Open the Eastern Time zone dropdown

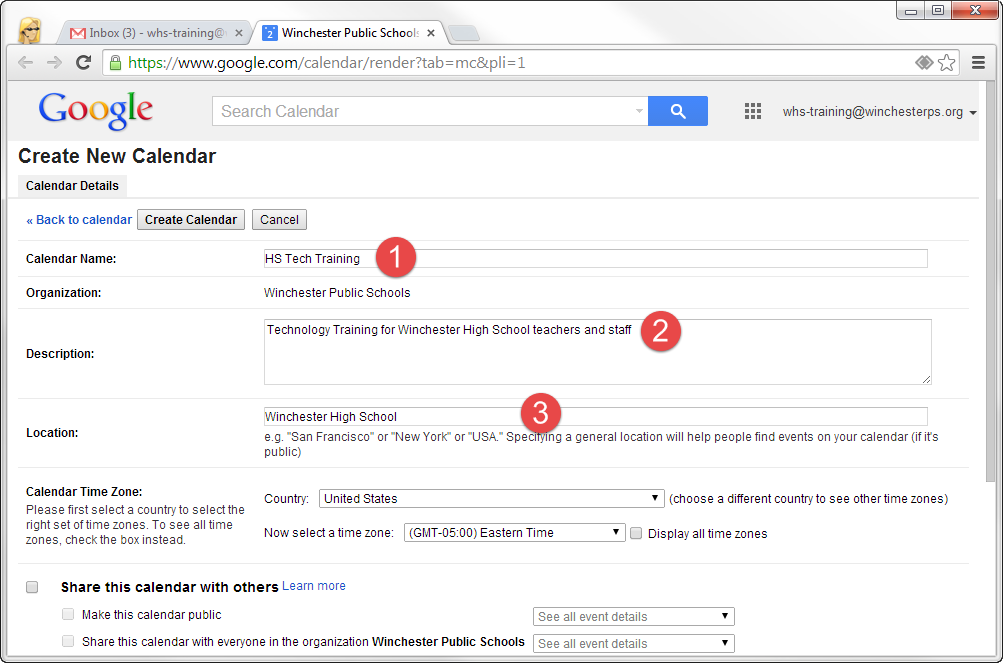point(514,532)
